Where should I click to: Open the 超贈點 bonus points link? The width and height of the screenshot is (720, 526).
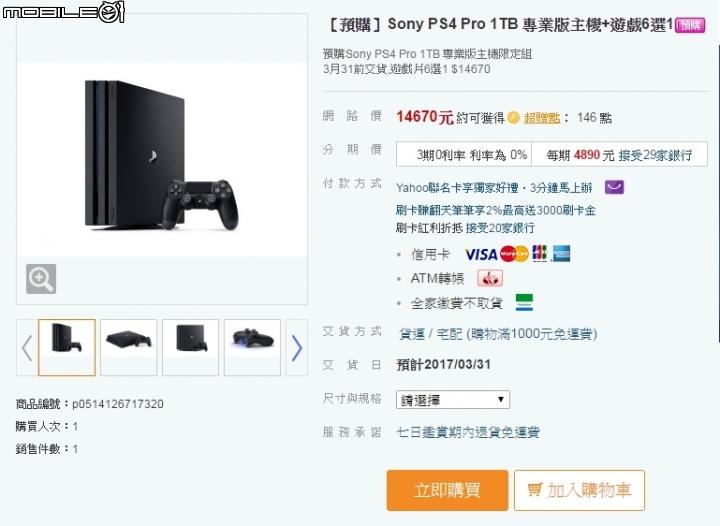[x=542, y=118]
